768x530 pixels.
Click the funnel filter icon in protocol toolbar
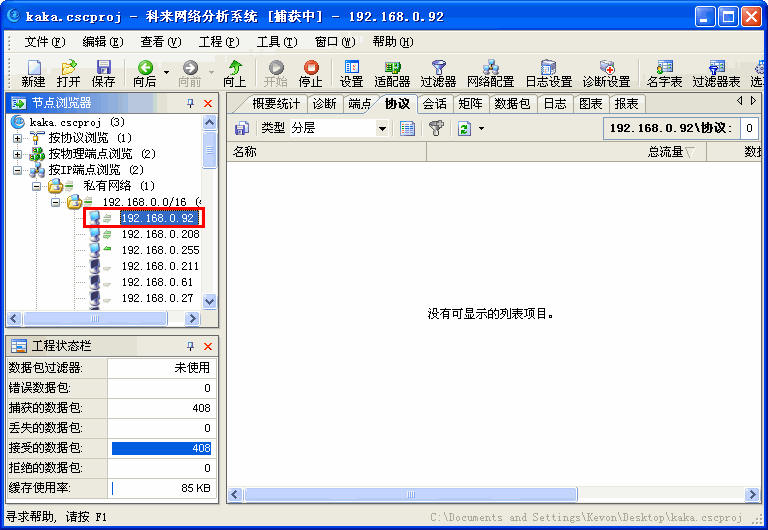click(436, 128)
